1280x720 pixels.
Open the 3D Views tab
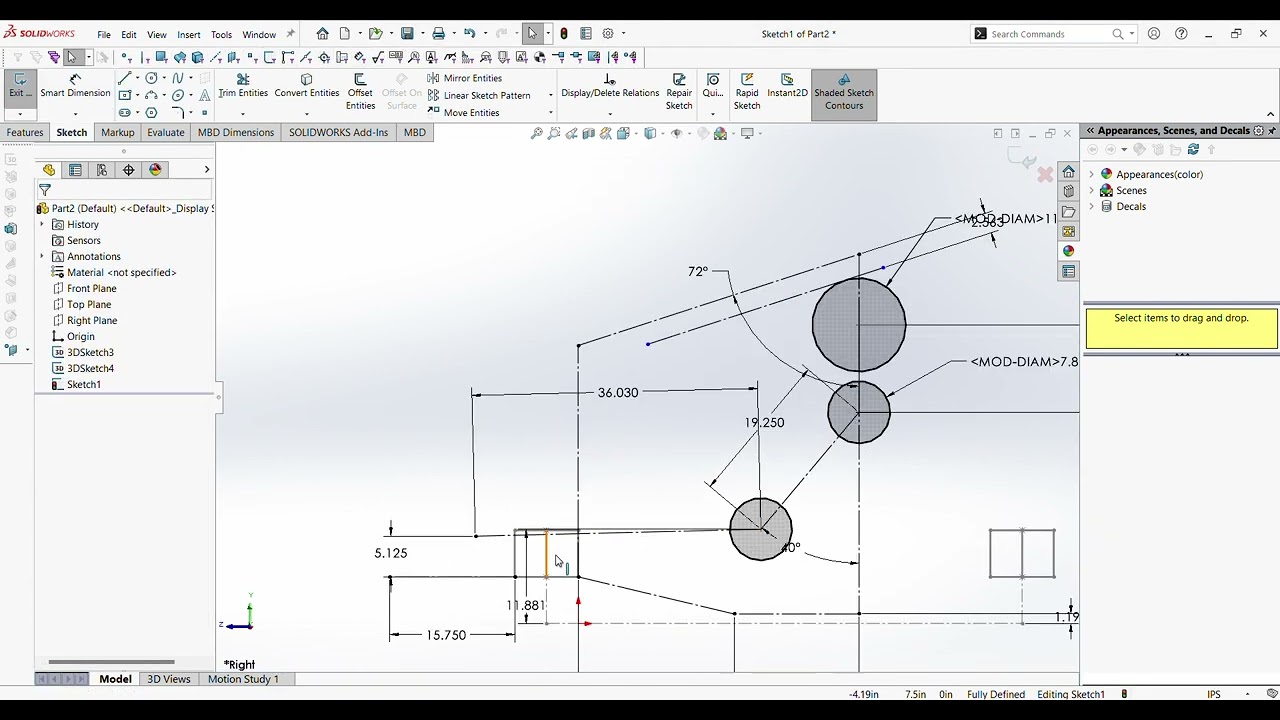click(x=169, y=679)
